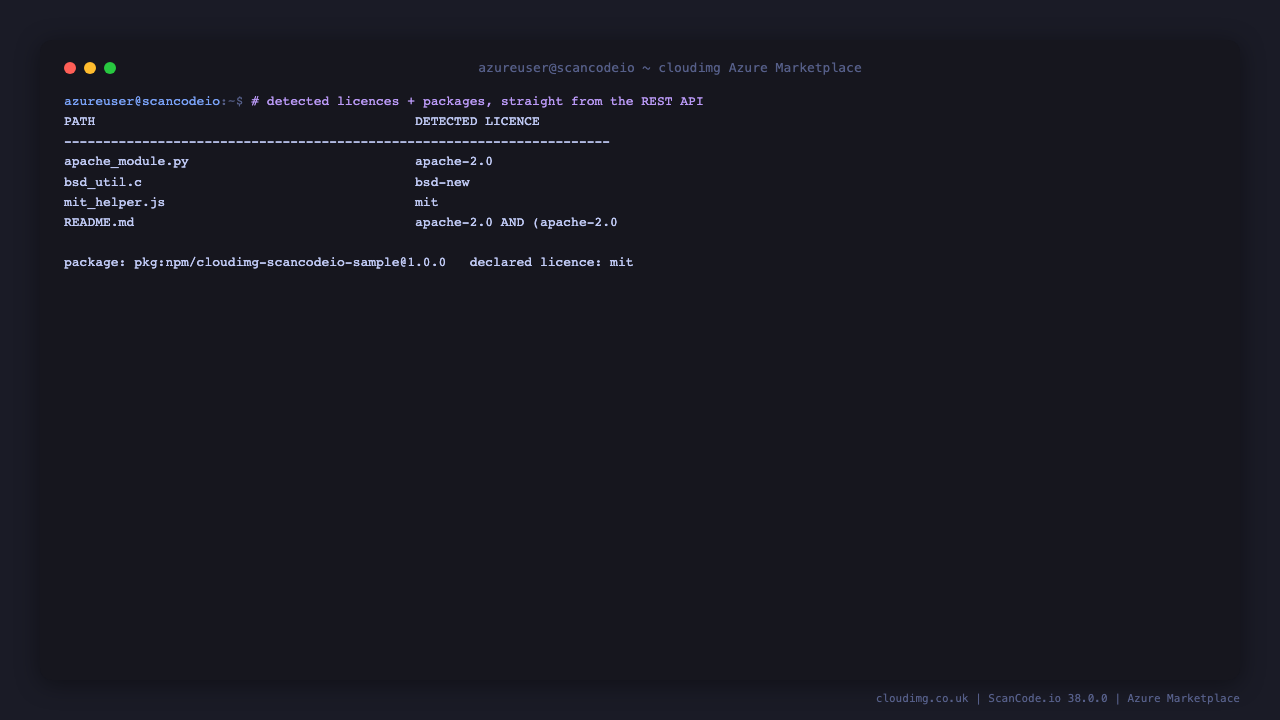Click the README.md path
1280x720 pixels.
[x=99, y=222]
